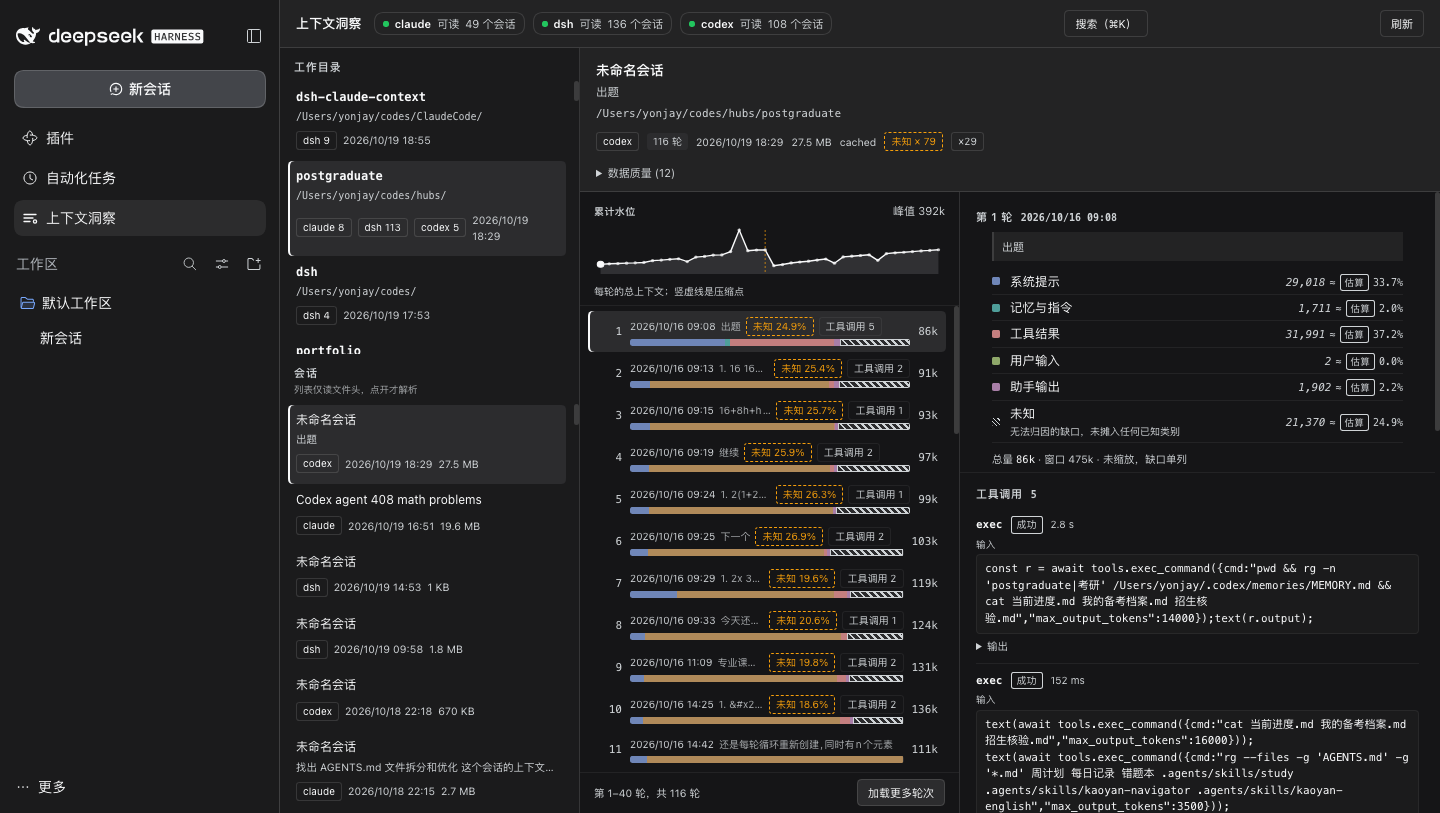Image resolution: width=1440 pixels, height=813 pixels.
Task: Select 上下文洞察 in the sidebar
Action: pos(140,218)
